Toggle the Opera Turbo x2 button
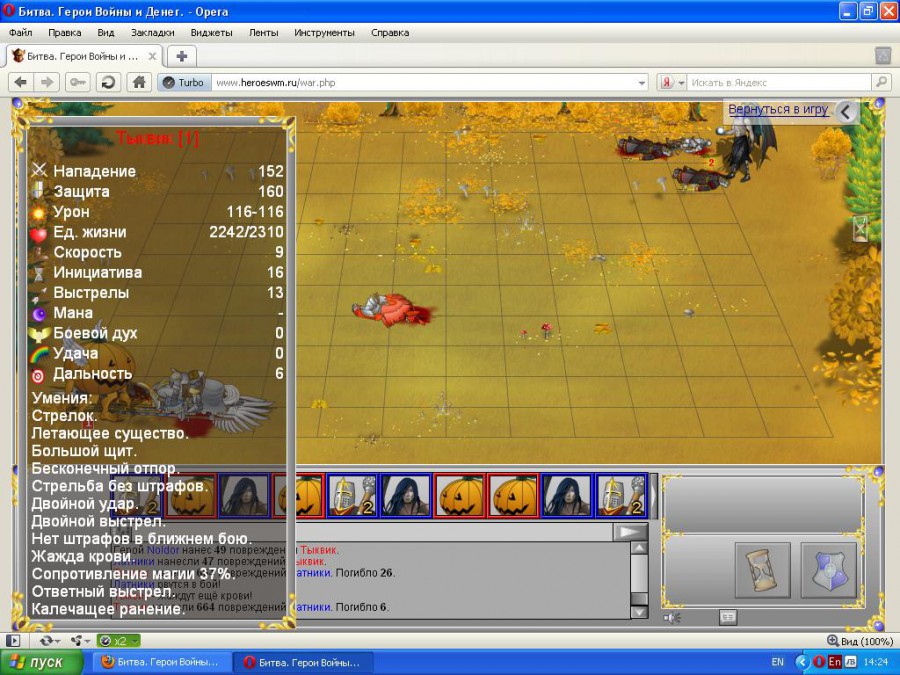Viewport: 900px width, 675px height. 118,641
